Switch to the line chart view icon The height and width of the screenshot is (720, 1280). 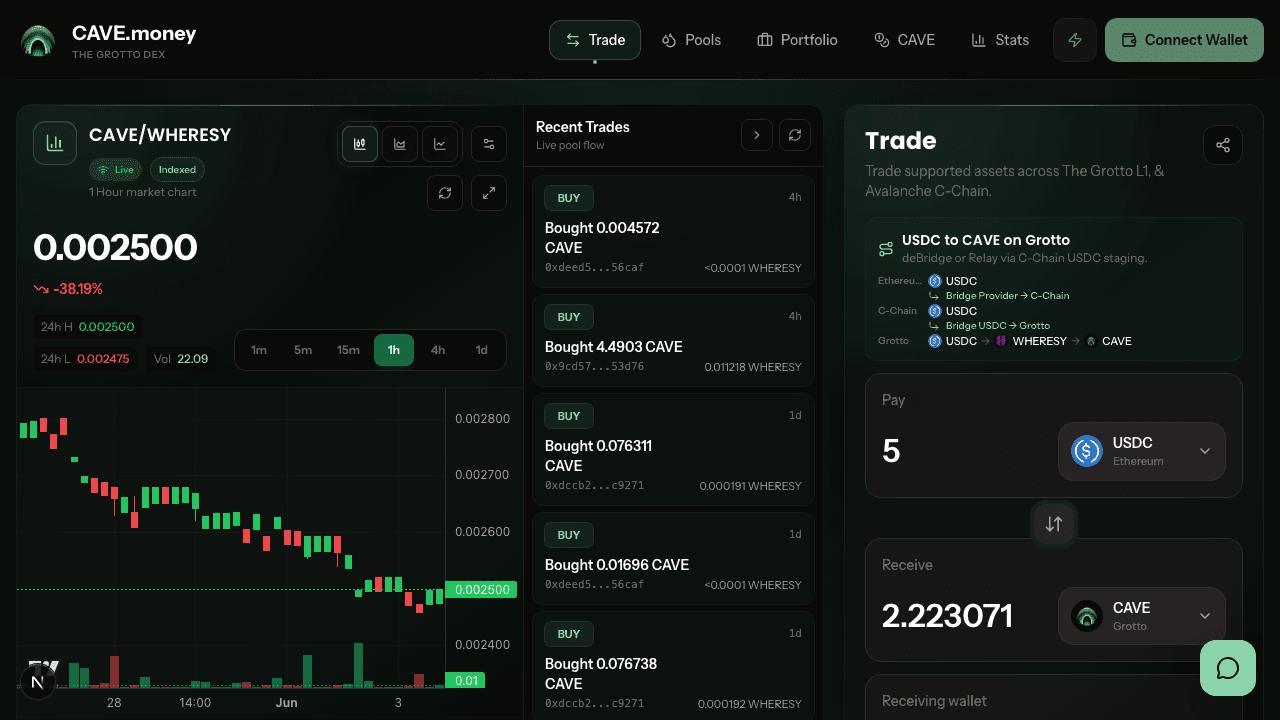(x=440, y=144)
